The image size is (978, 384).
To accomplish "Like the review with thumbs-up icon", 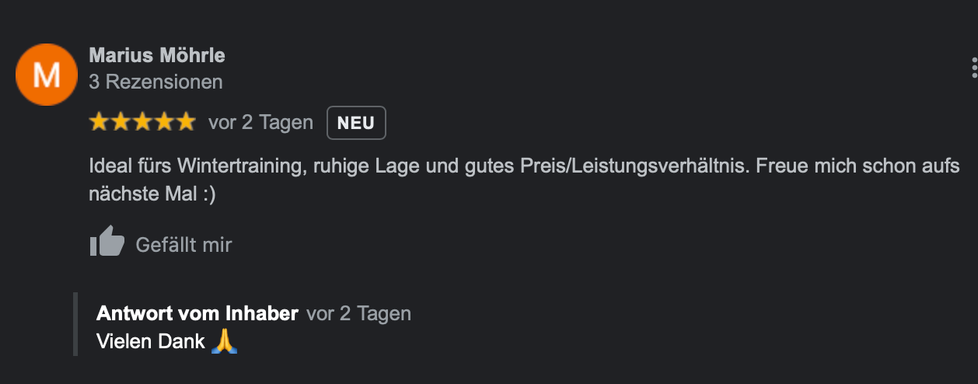I will click(107, 241).
